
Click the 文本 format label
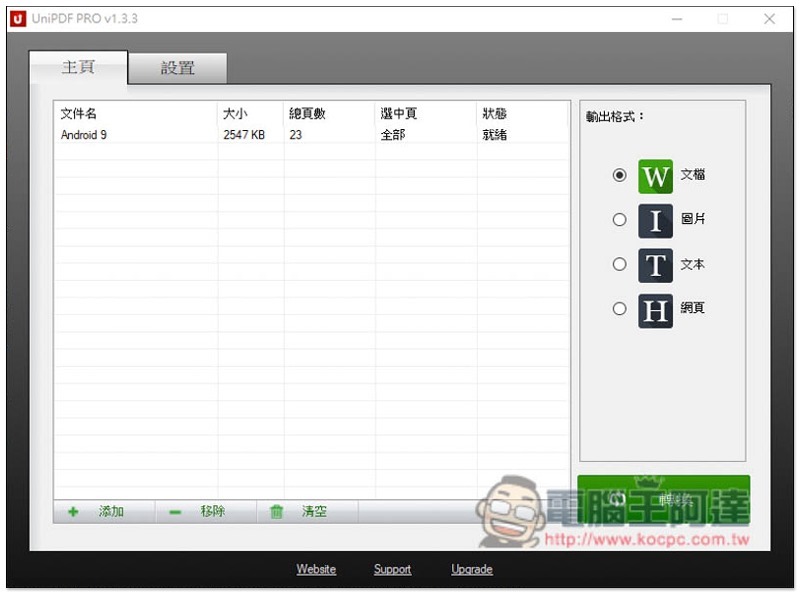(x=692, y=264)
